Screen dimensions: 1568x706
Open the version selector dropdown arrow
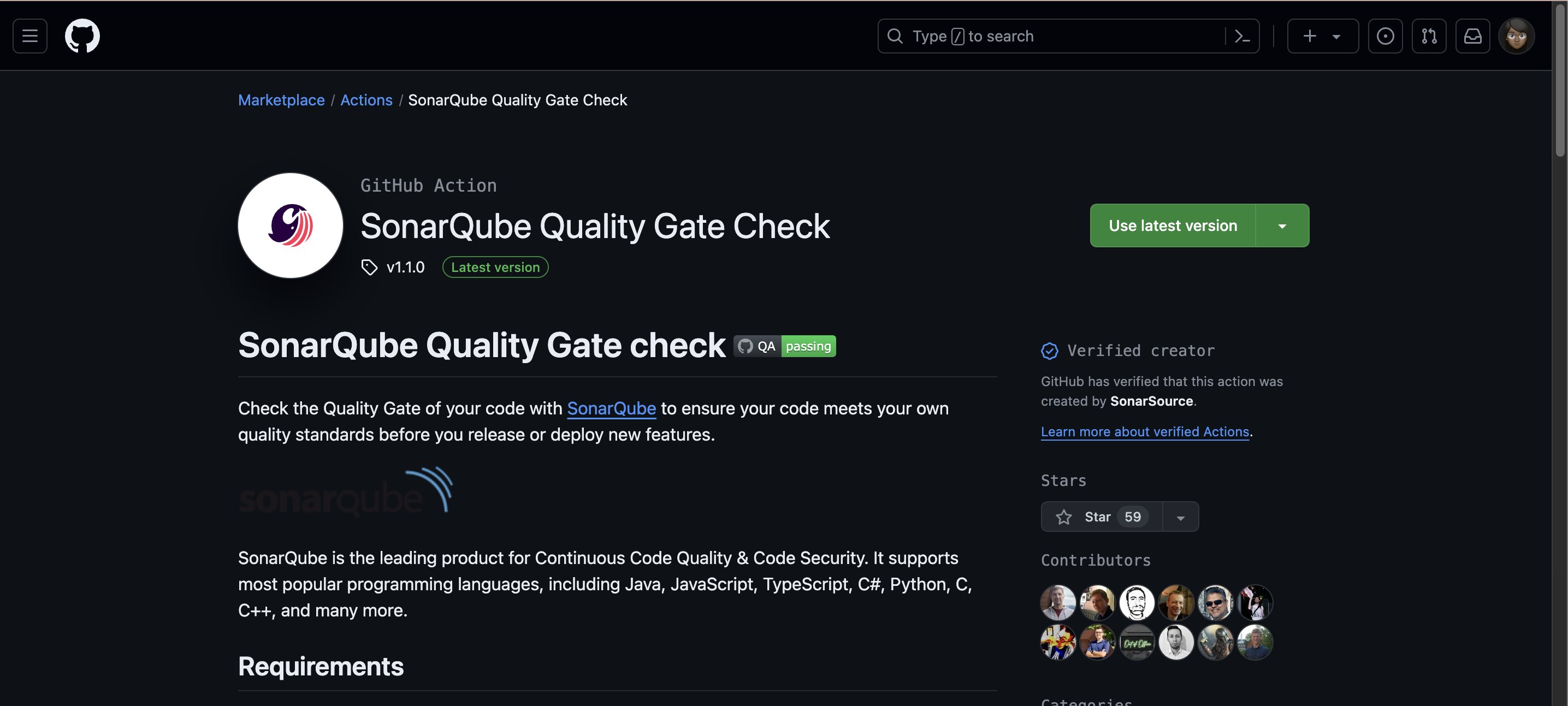(1282, 226)
